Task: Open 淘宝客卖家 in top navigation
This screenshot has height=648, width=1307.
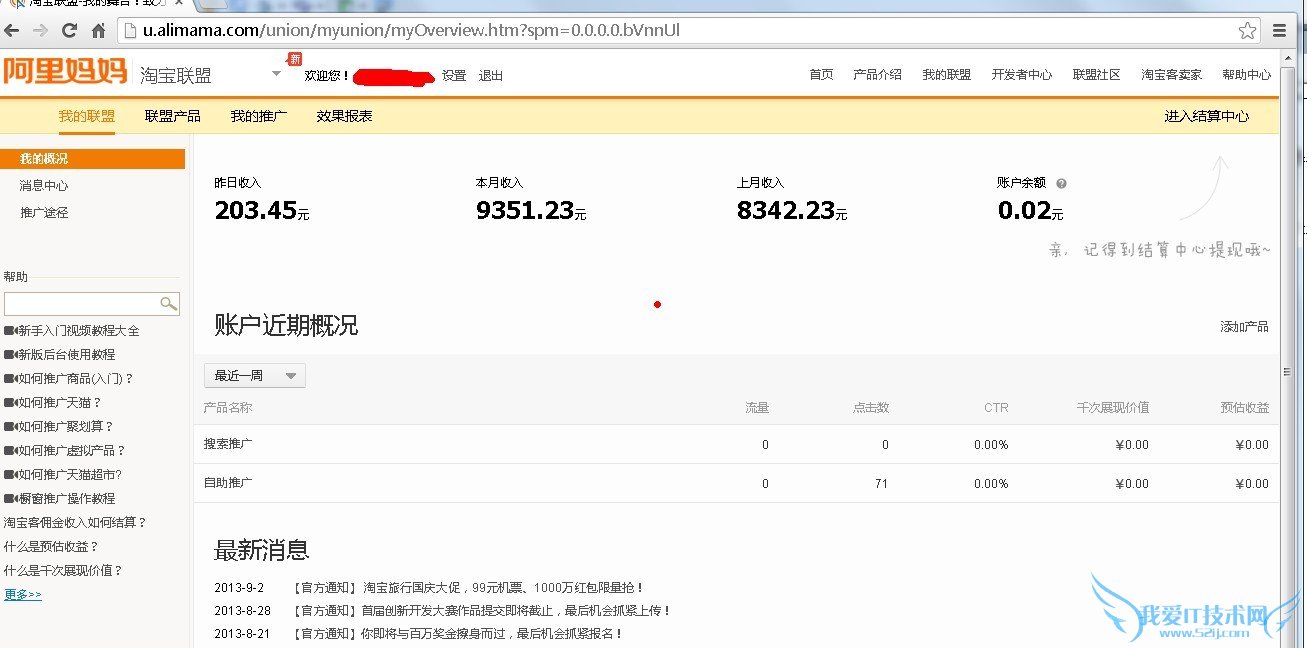Action: [x=1171, y=75]
